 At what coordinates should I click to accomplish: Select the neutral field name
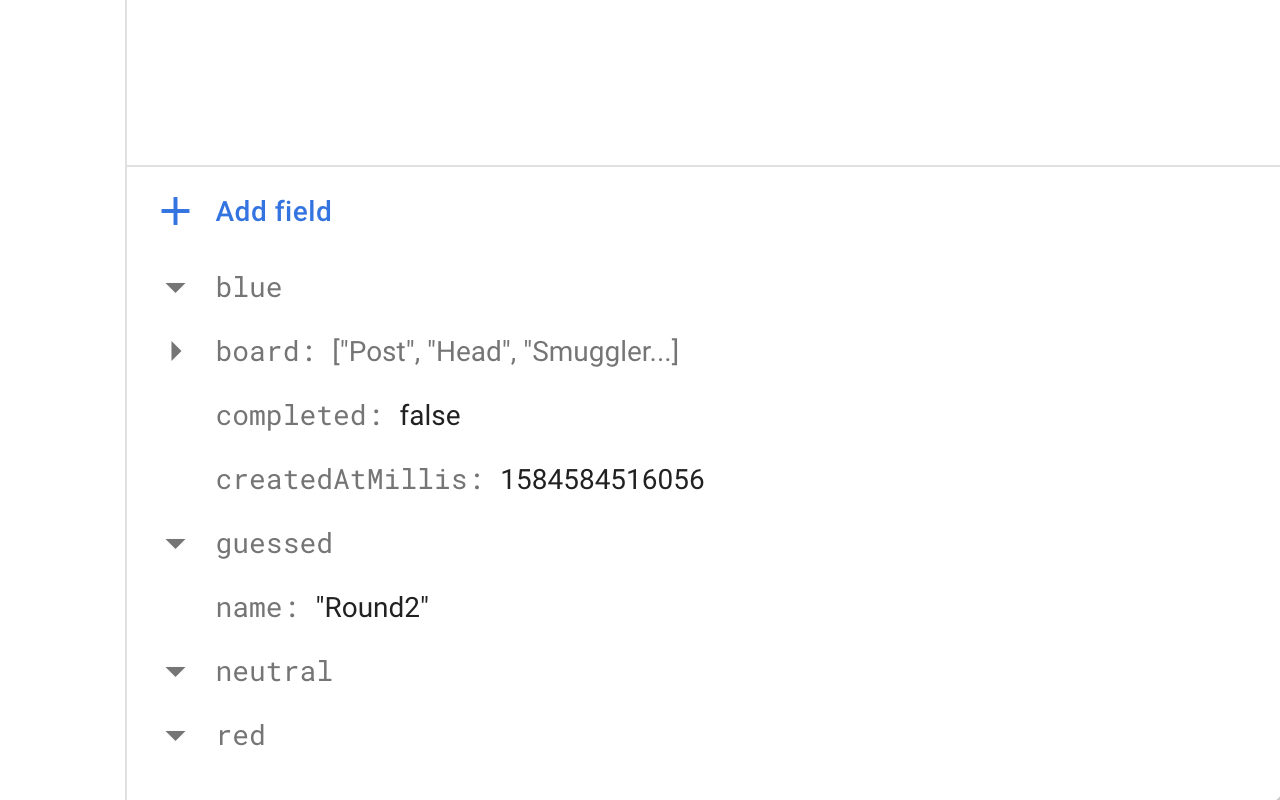click(x=274, y=671)
